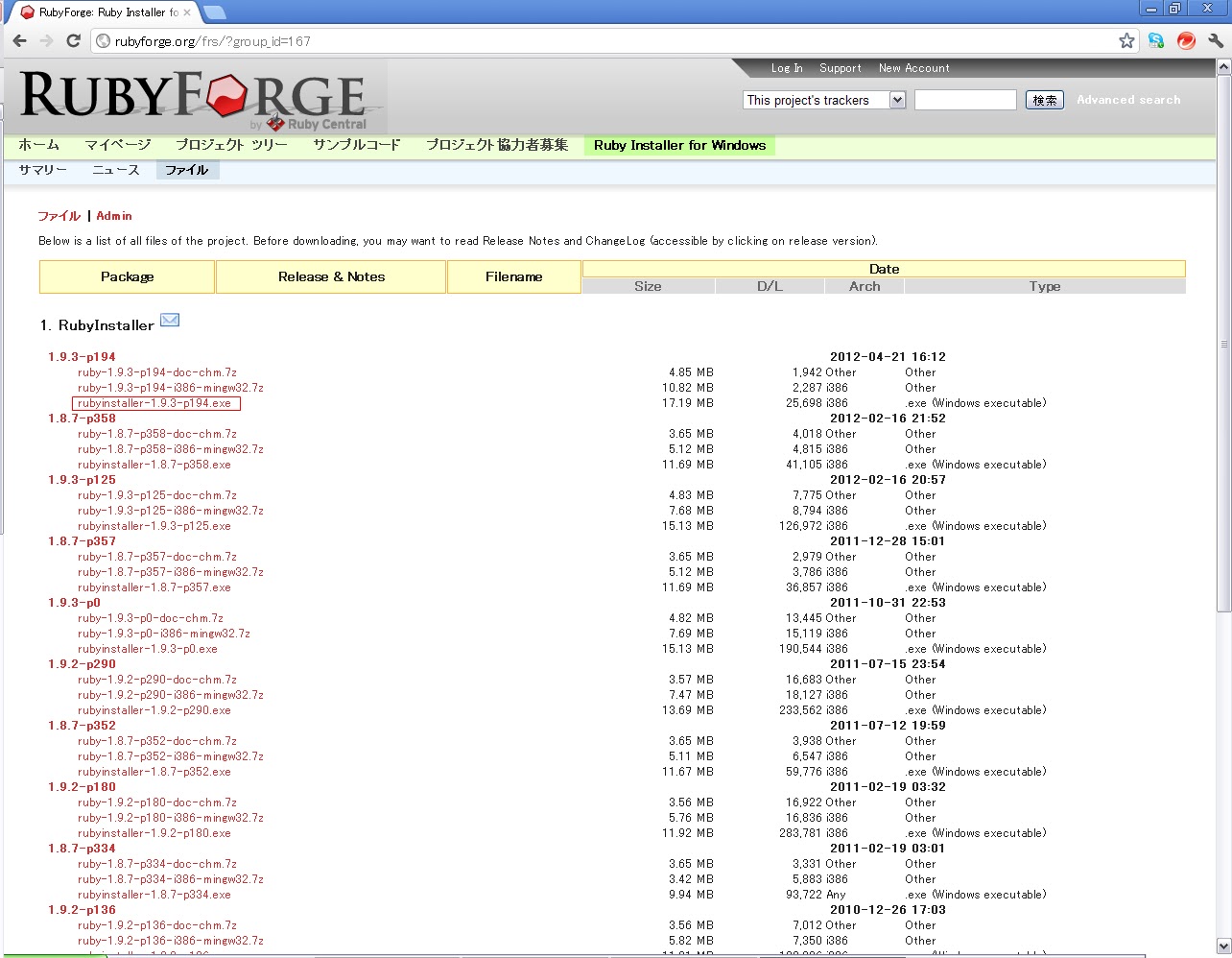Viewport: 1232px width, 958px height.
Task: Download ruby-1.9.3-p0-doc-chm.7z
Action: tap(151, 618)
